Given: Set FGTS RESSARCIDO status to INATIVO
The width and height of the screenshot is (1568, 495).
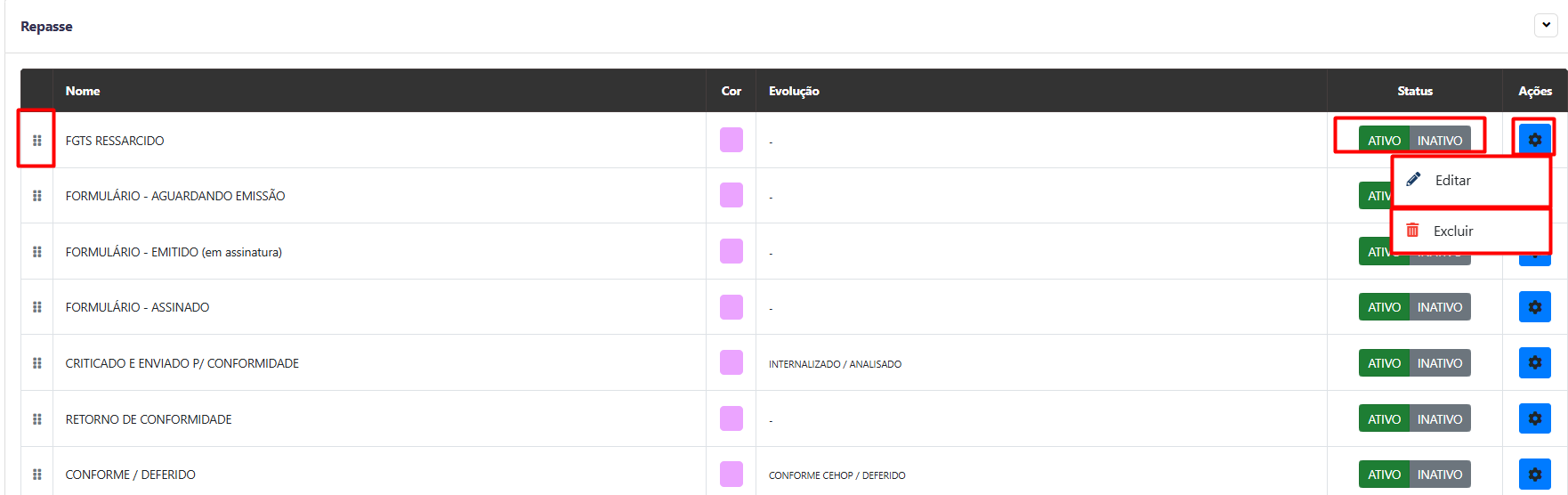Looking at the screenshot, I should click(x=1440, y=140).
